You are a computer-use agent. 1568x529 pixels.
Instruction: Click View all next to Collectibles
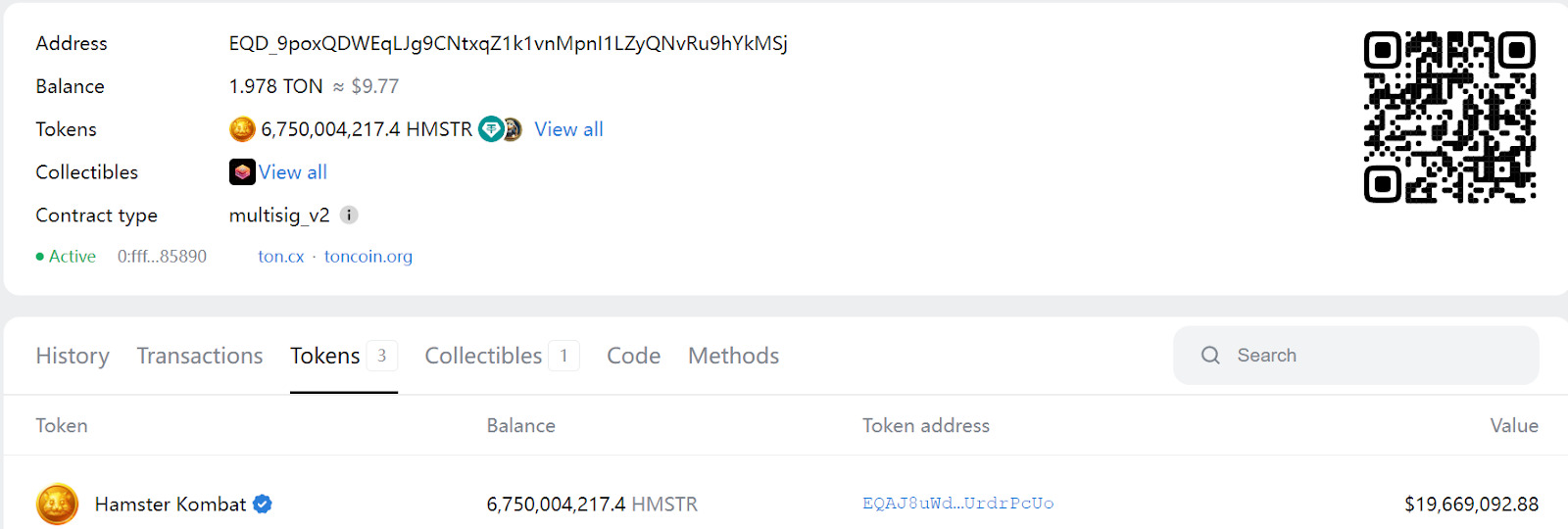pyautogui.click(x=293, y=172)
